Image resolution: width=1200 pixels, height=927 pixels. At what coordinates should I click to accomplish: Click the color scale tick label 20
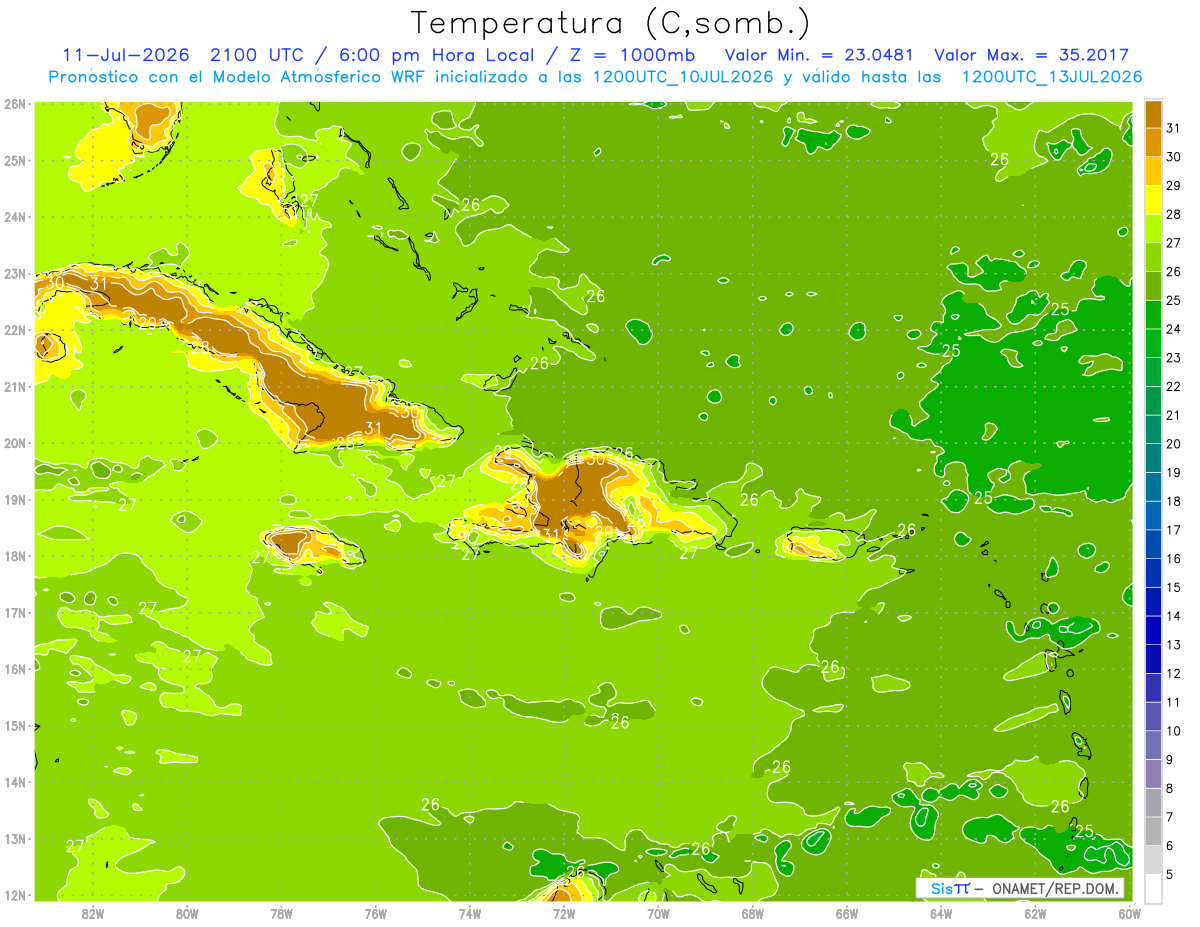[x=1173, y=443]
